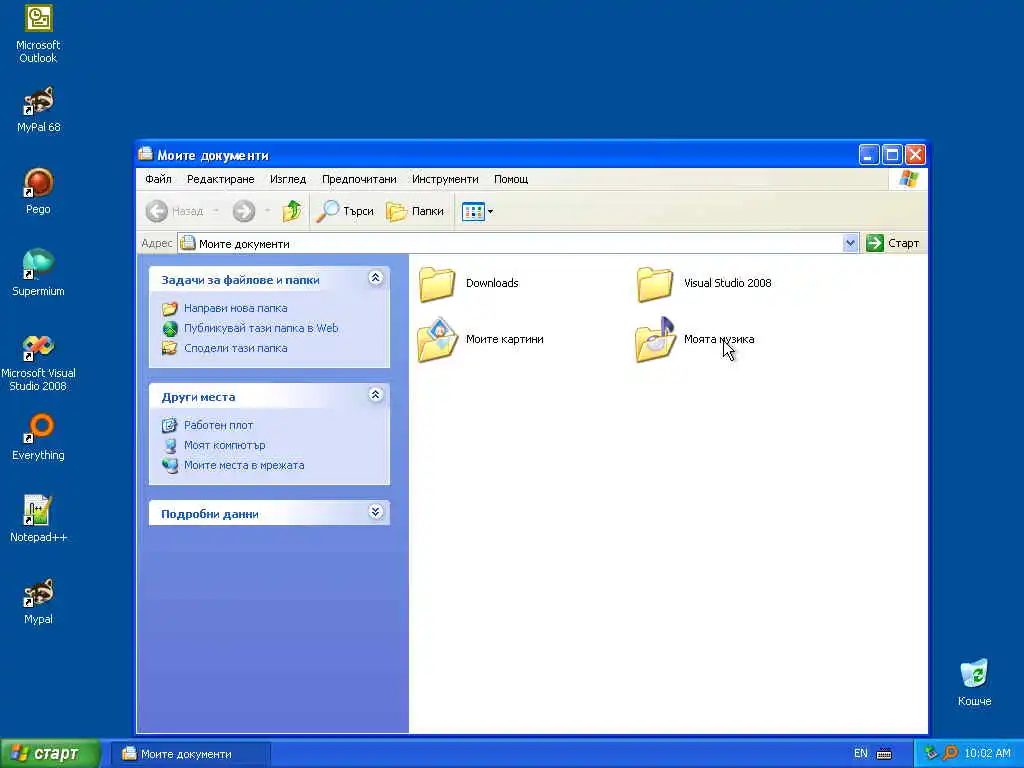
Task: Minimize the Моите документи window
Action: point(869,155)
